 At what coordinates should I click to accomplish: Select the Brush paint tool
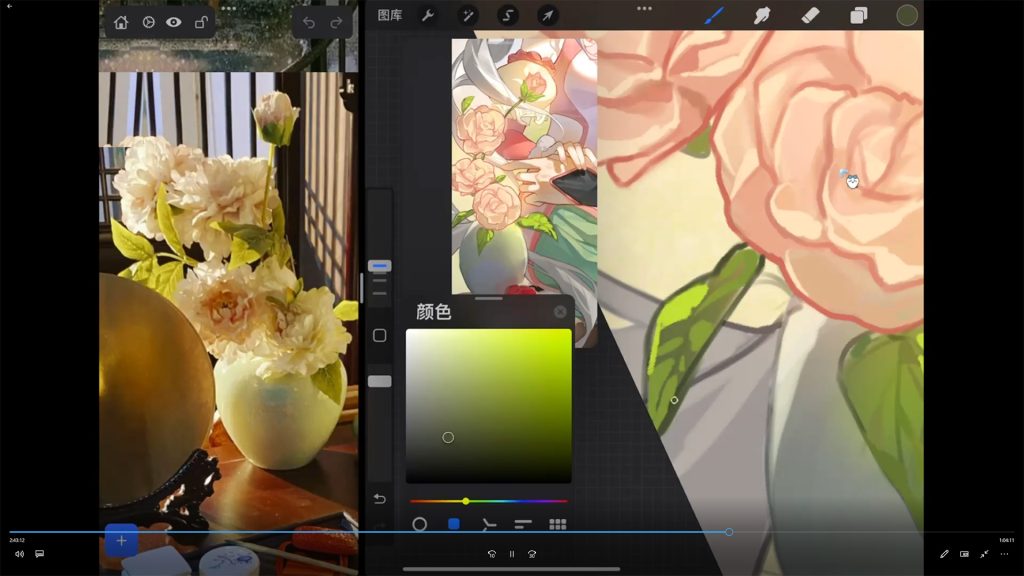(x=714, y=16)
